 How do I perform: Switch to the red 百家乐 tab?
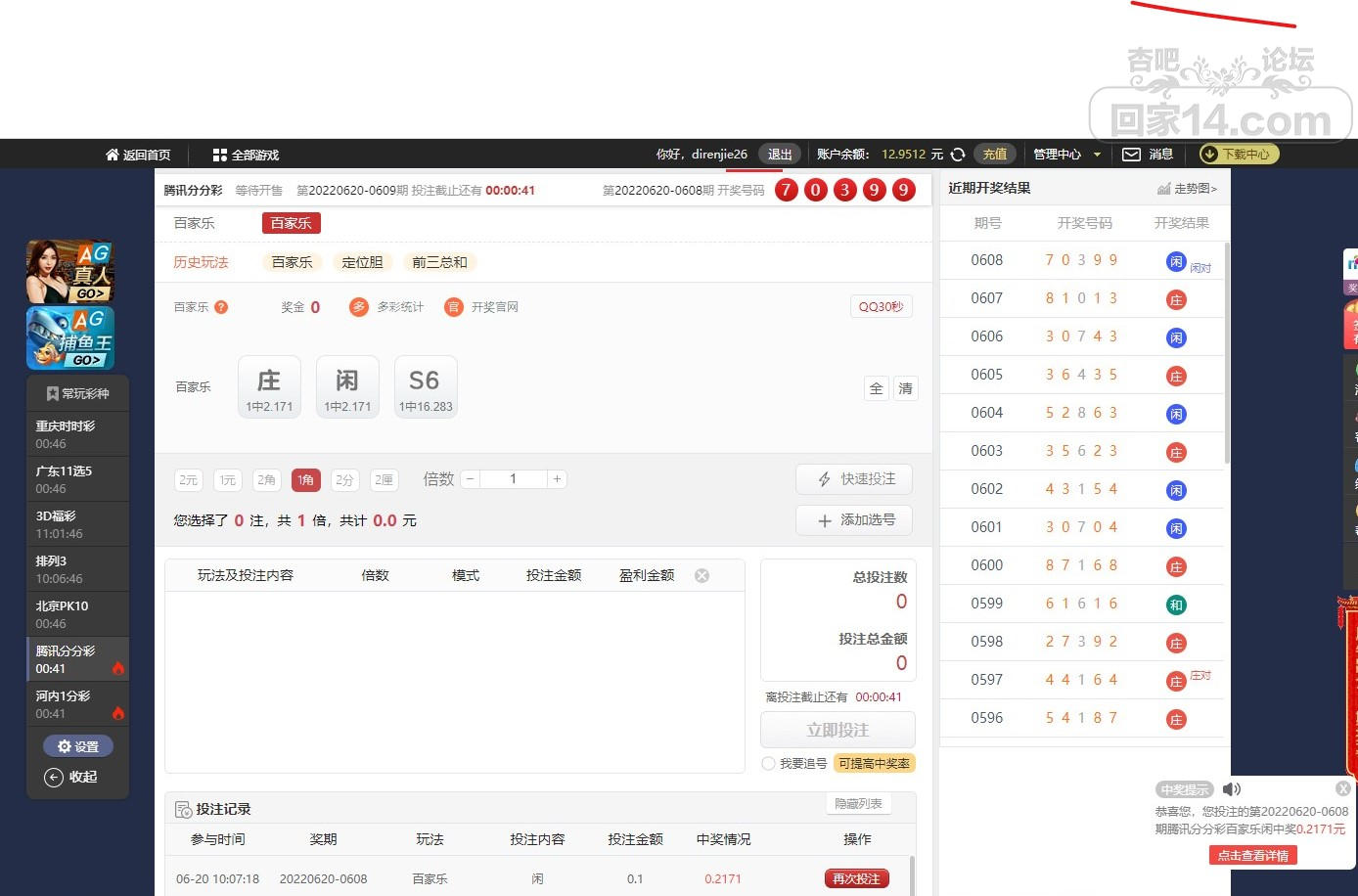pos(292,223)
